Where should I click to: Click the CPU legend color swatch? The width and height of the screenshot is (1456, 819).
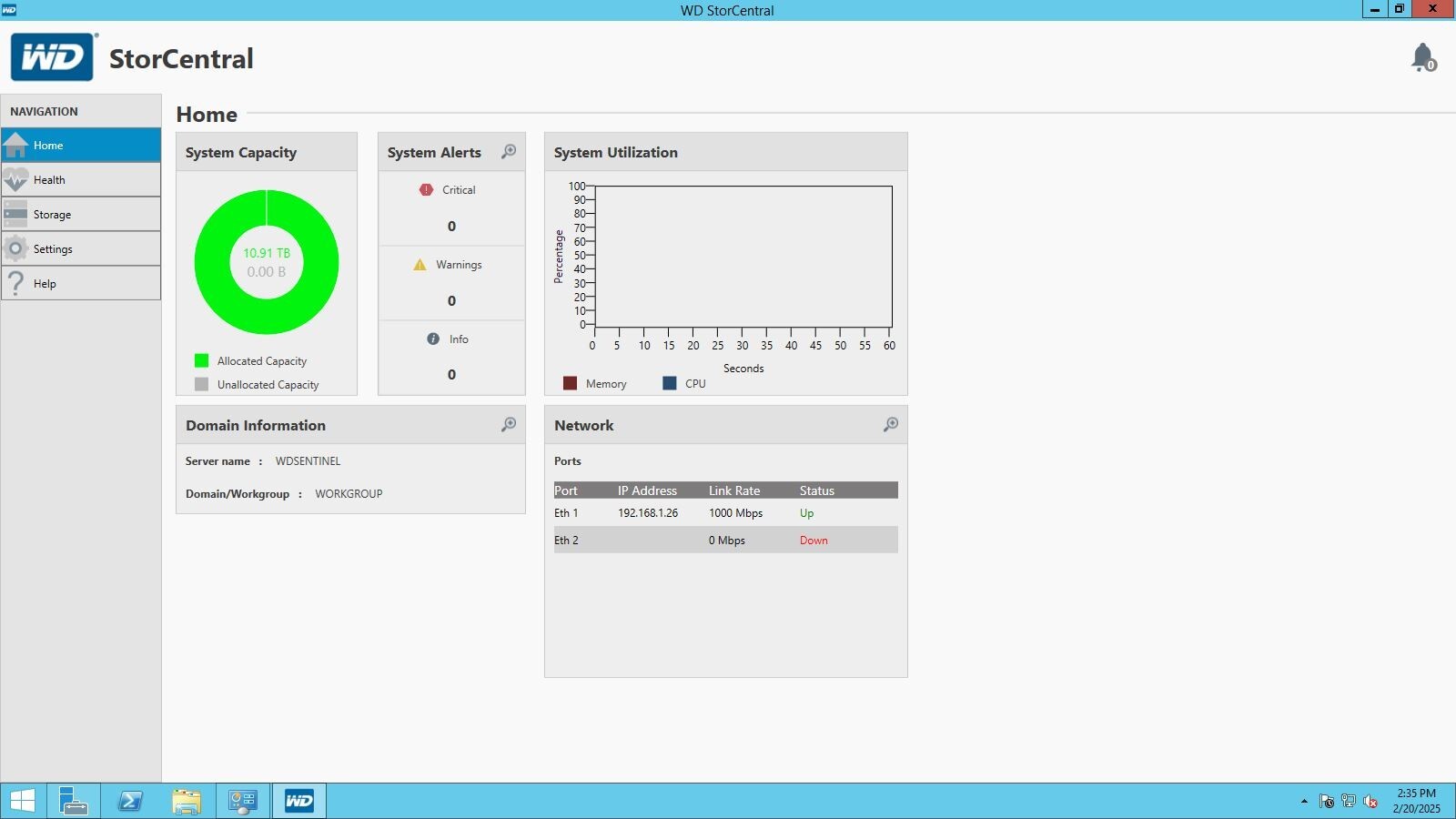(x=670, y=383)
